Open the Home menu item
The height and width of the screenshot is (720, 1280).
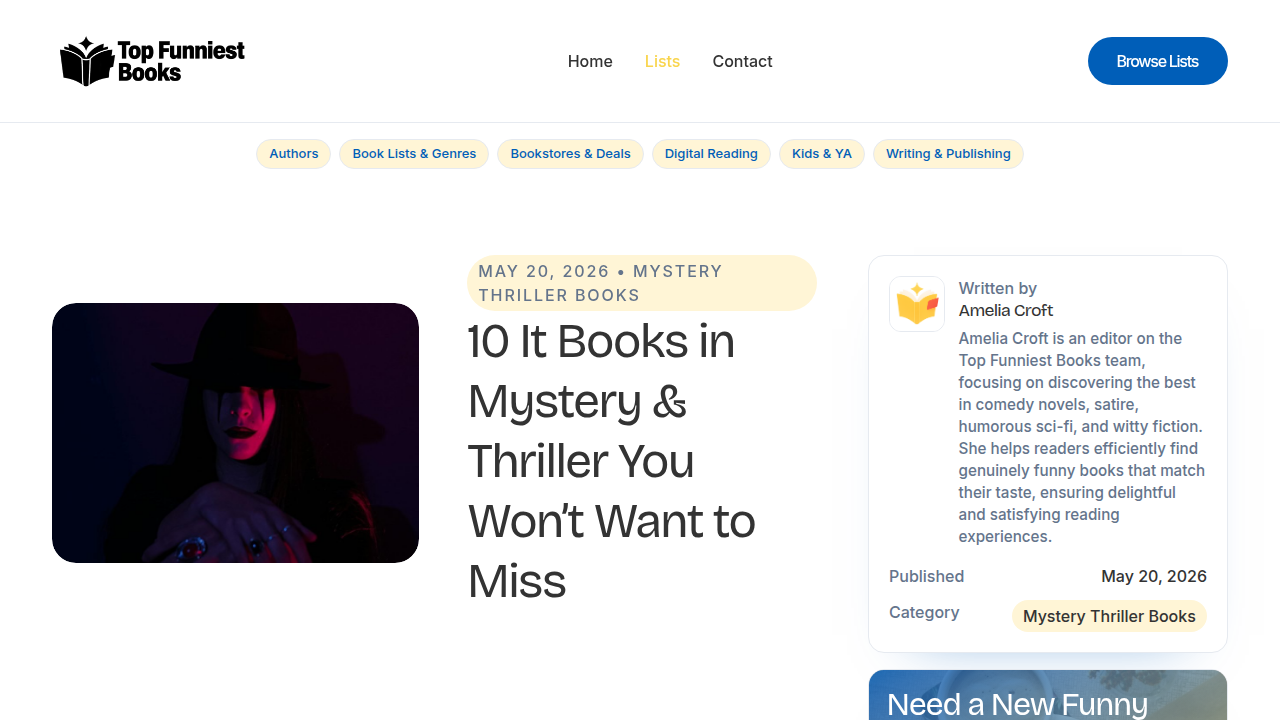[590, 61]
